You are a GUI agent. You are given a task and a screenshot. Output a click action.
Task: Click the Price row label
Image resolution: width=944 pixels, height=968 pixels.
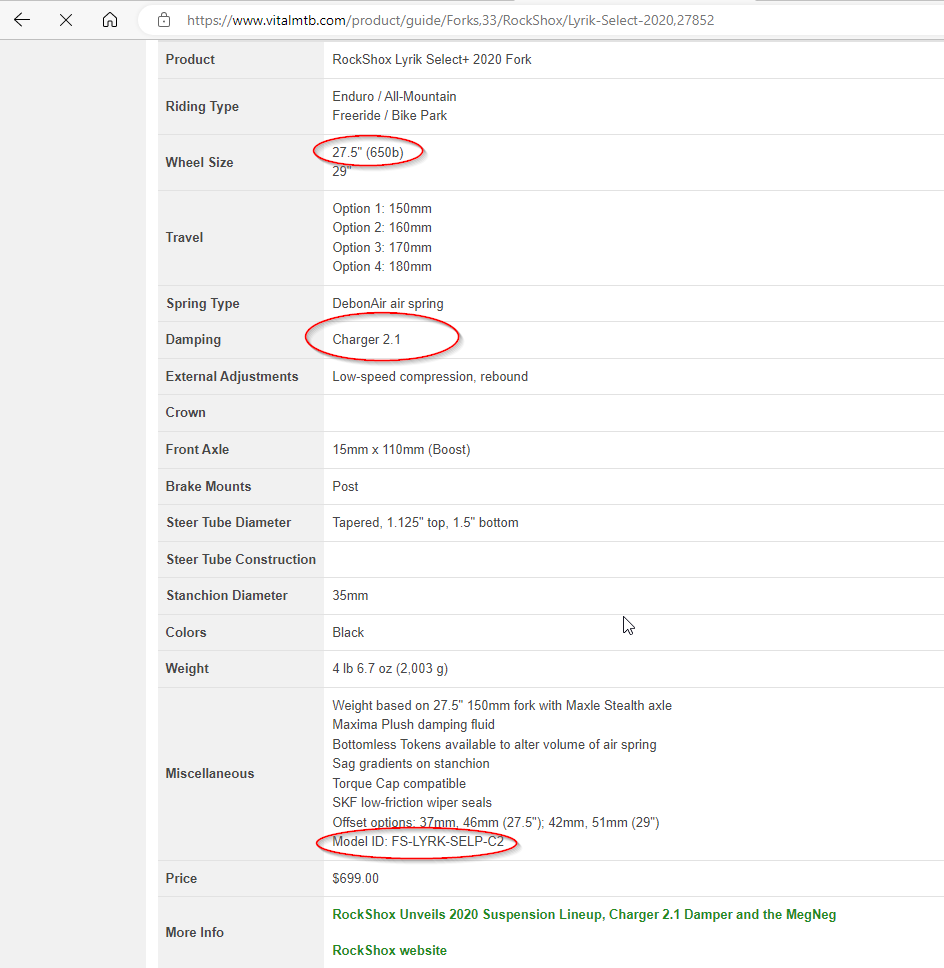pos(181,878)
